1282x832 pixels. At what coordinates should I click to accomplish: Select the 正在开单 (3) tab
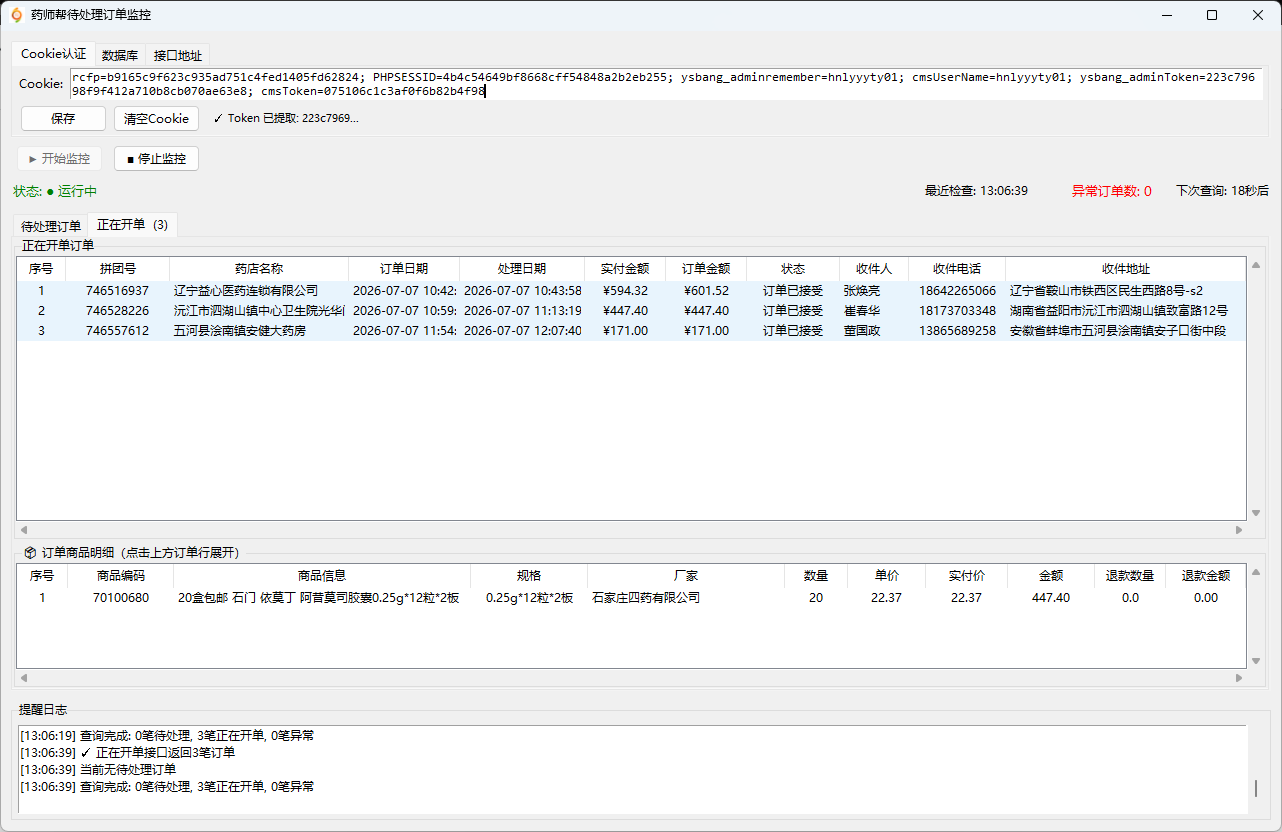pyautogui.click(x=132, y=225)
